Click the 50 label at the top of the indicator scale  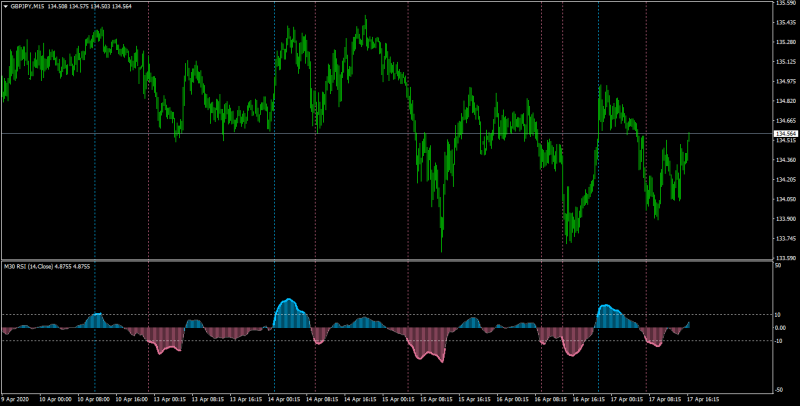[778, 266]
